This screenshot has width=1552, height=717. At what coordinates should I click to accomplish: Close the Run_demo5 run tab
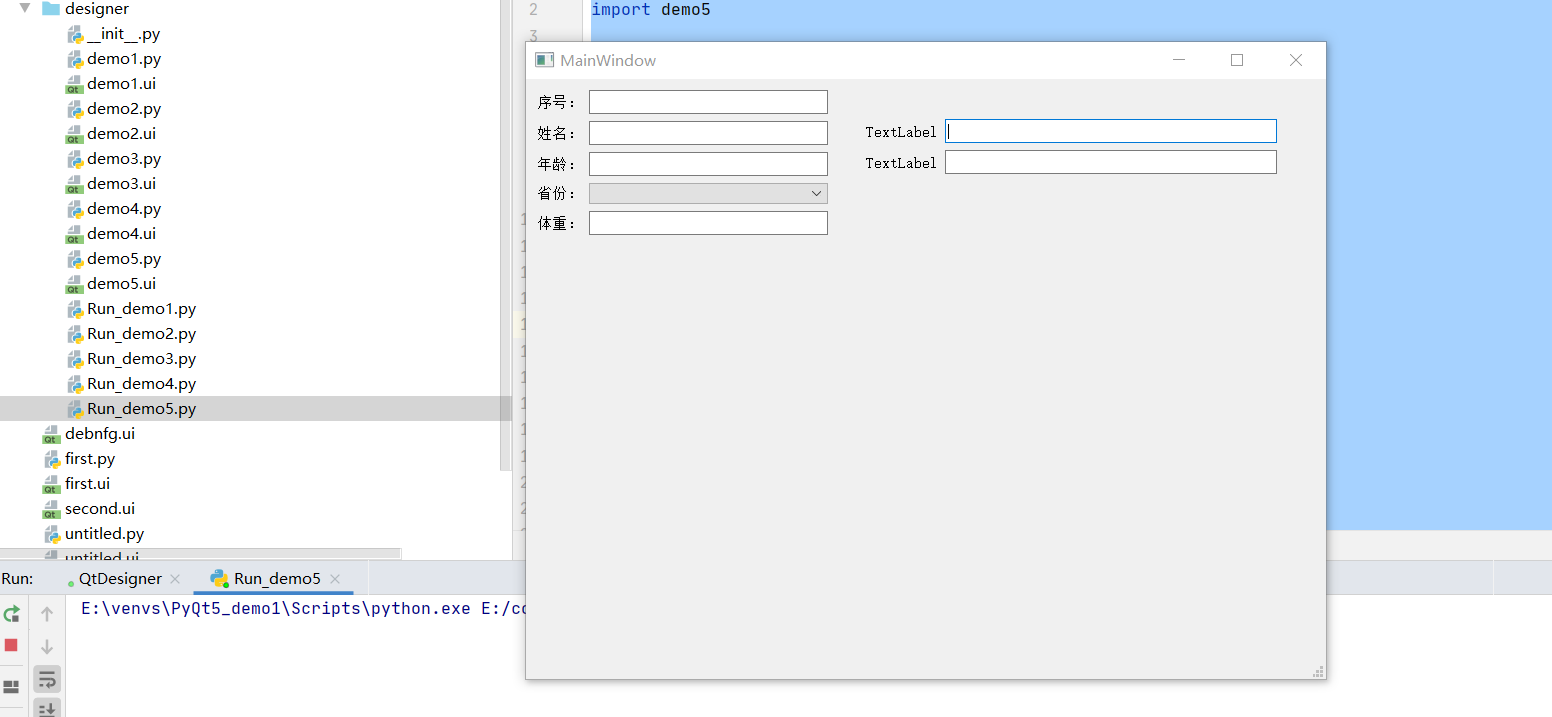coord(335,579)
